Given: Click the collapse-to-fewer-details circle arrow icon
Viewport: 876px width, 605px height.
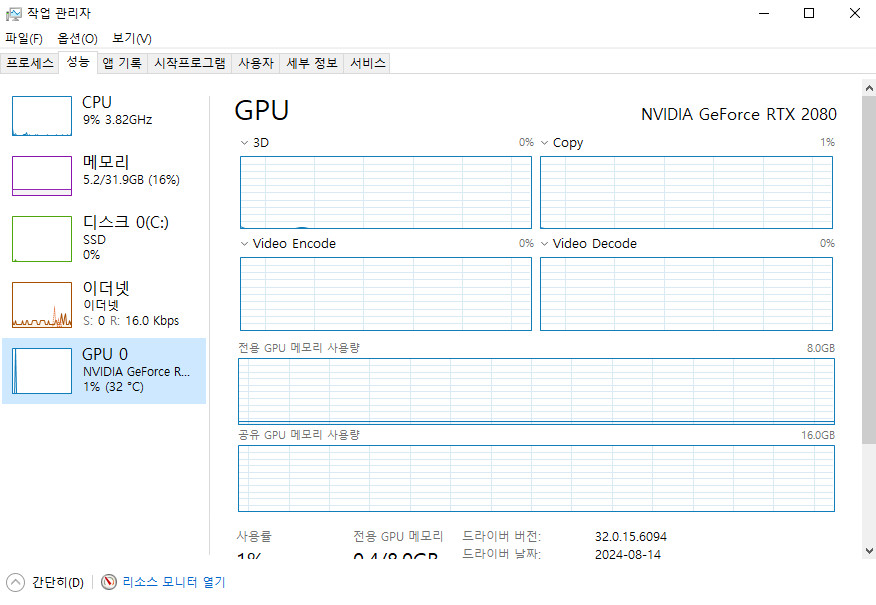Looking at the screenshot, I should click(x=16, y=582).
